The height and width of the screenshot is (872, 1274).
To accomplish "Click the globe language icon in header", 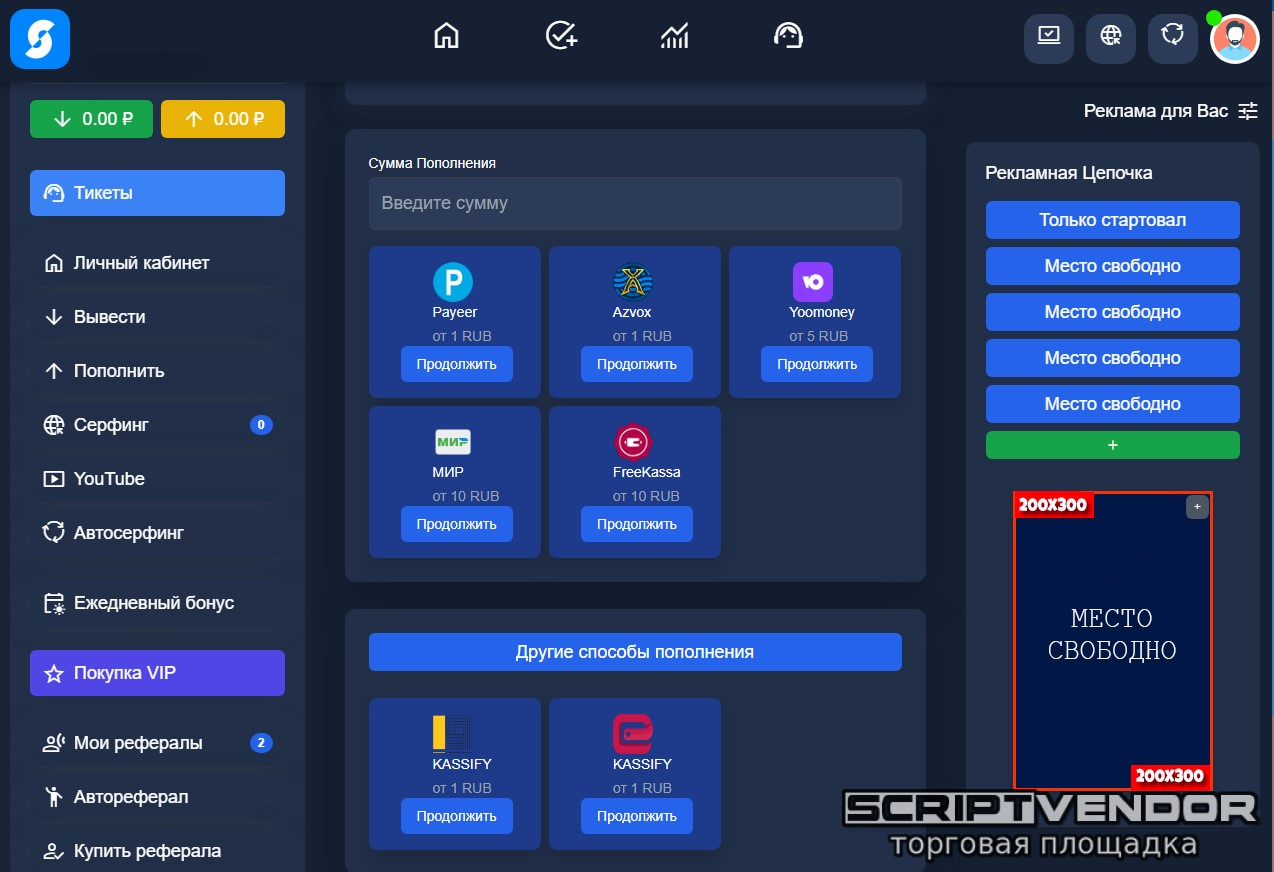I will 1111,37.
